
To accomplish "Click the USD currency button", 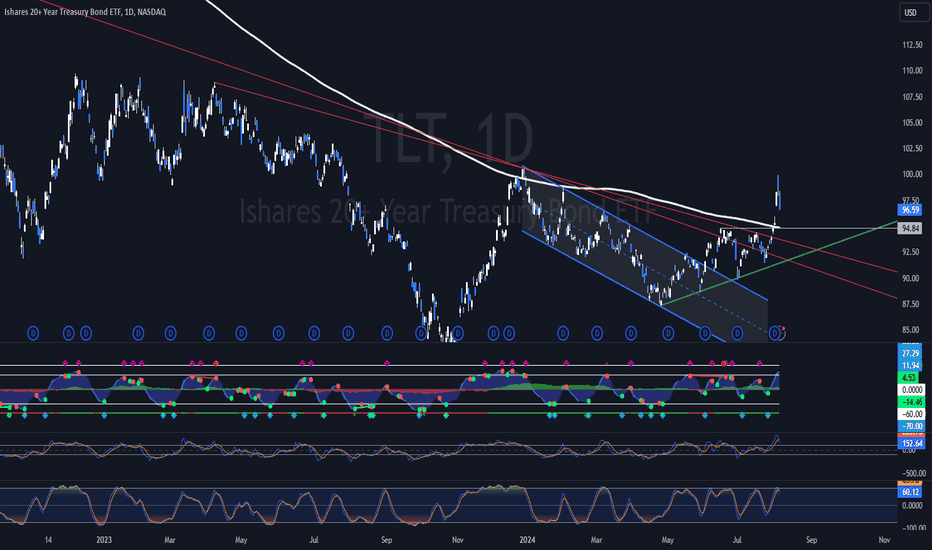I will click(x=910, y=12).
